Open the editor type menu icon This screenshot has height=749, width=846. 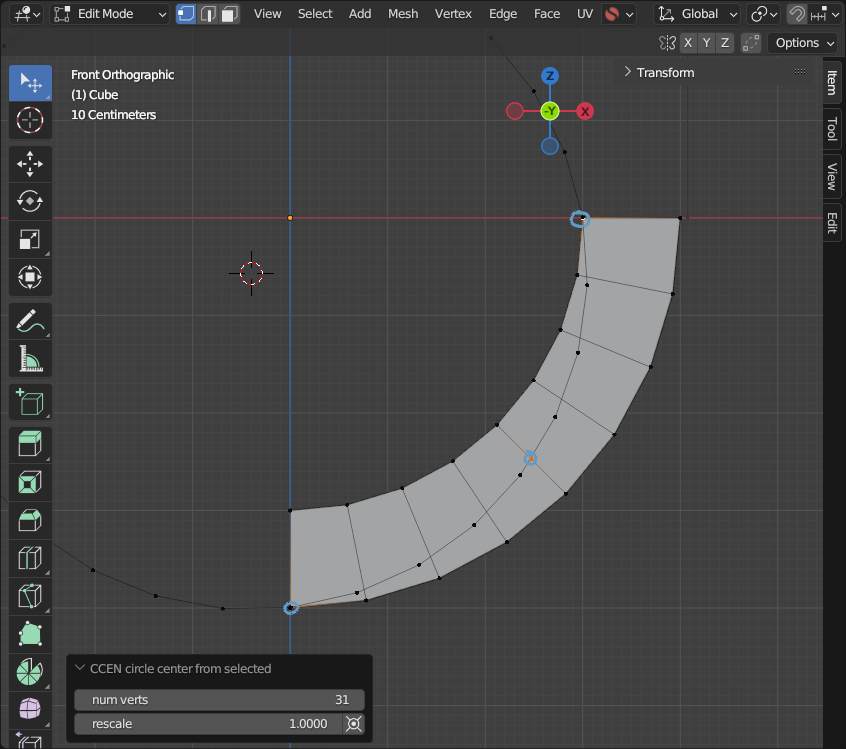(x=27, y=14)
